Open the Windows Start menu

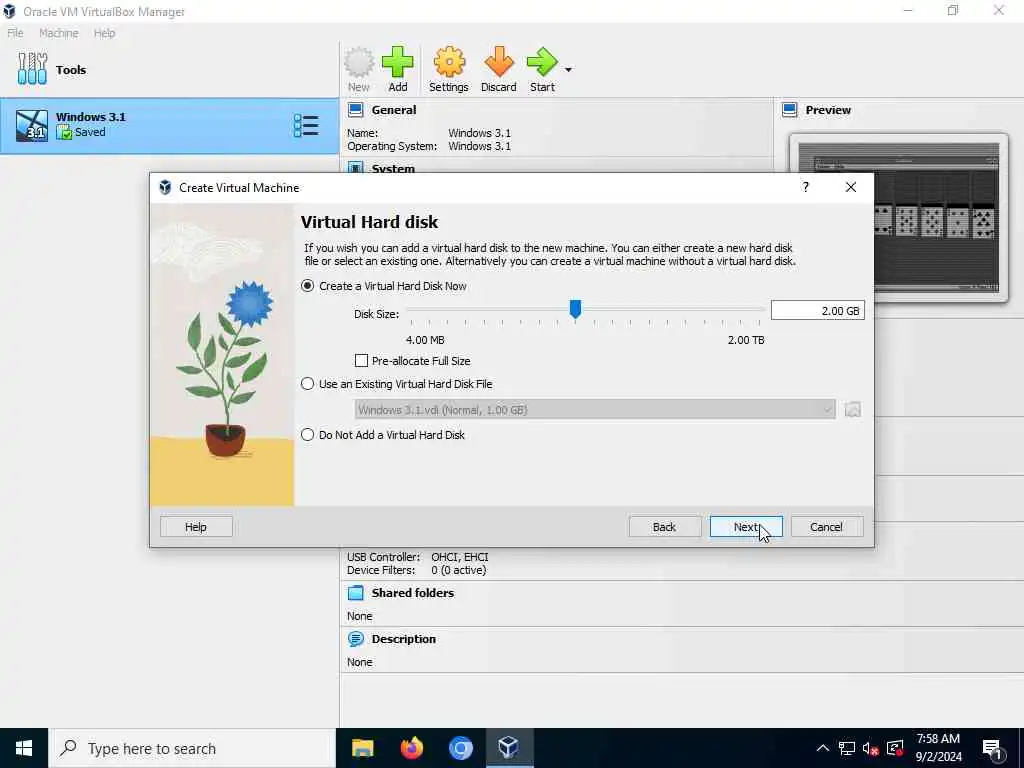(24, 748)
